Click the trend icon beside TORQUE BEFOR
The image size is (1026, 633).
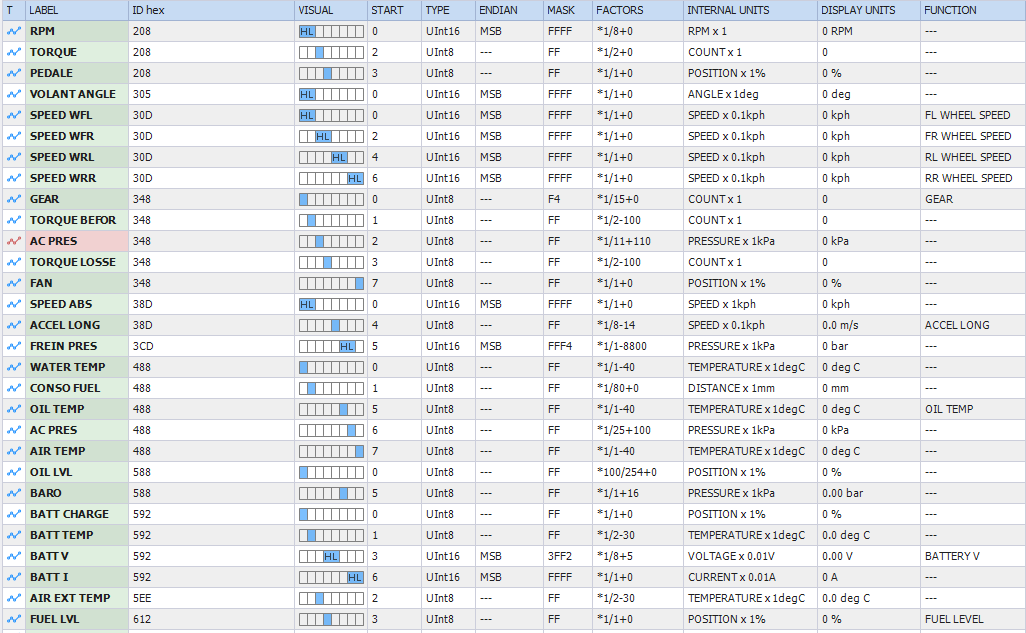click(x=14, y=219)
